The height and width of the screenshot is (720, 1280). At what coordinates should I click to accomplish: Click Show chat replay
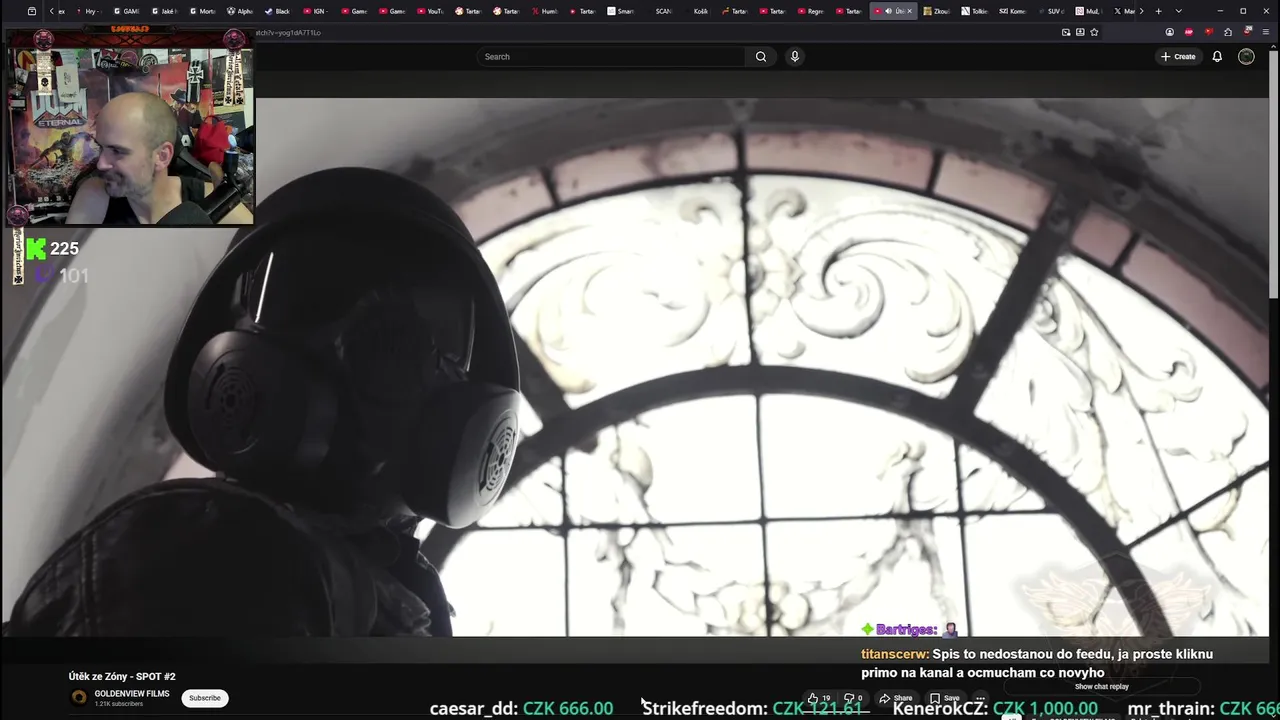tap(1102, 687)
